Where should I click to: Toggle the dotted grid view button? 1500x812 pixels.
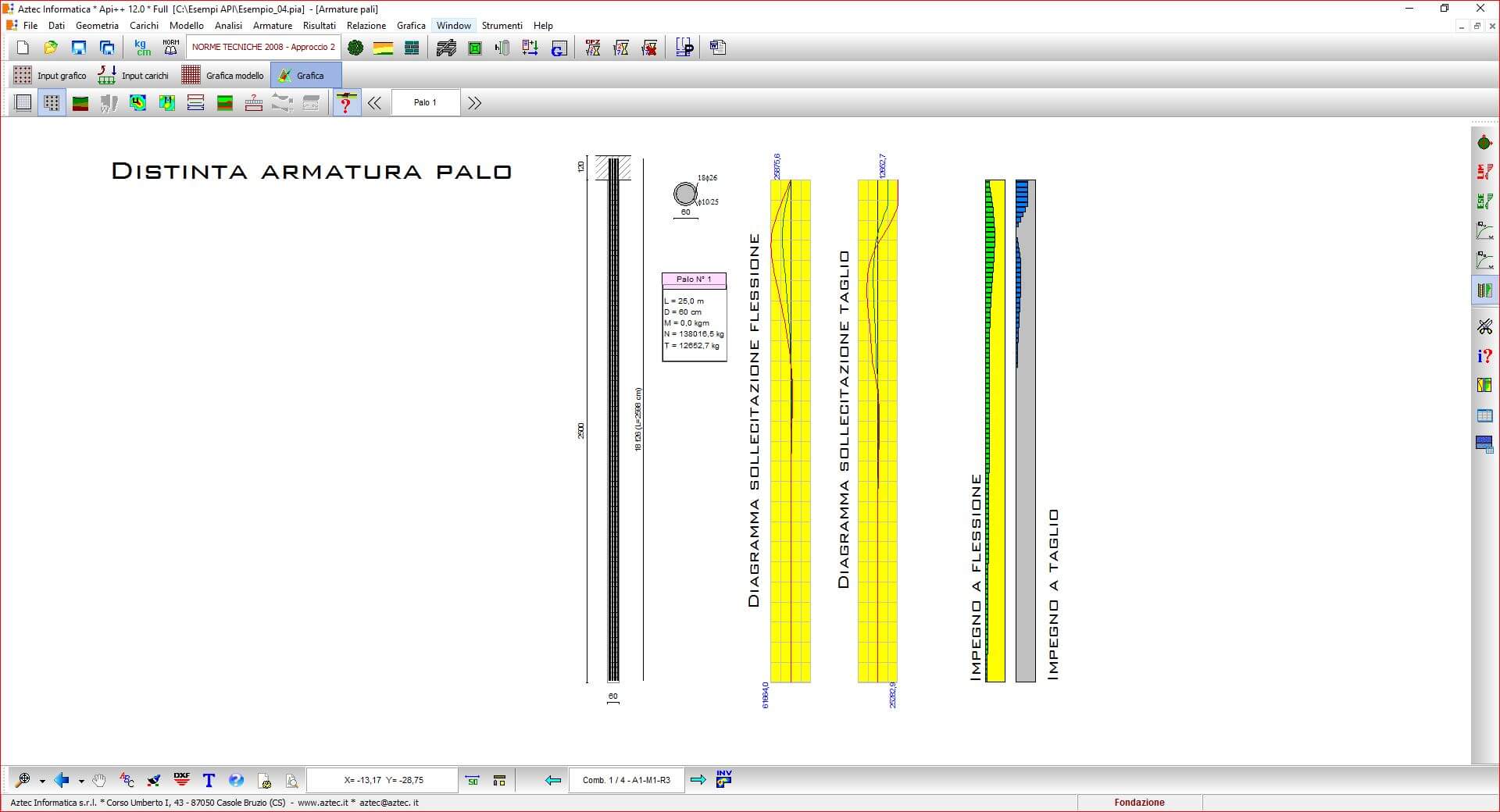(52, 103)
